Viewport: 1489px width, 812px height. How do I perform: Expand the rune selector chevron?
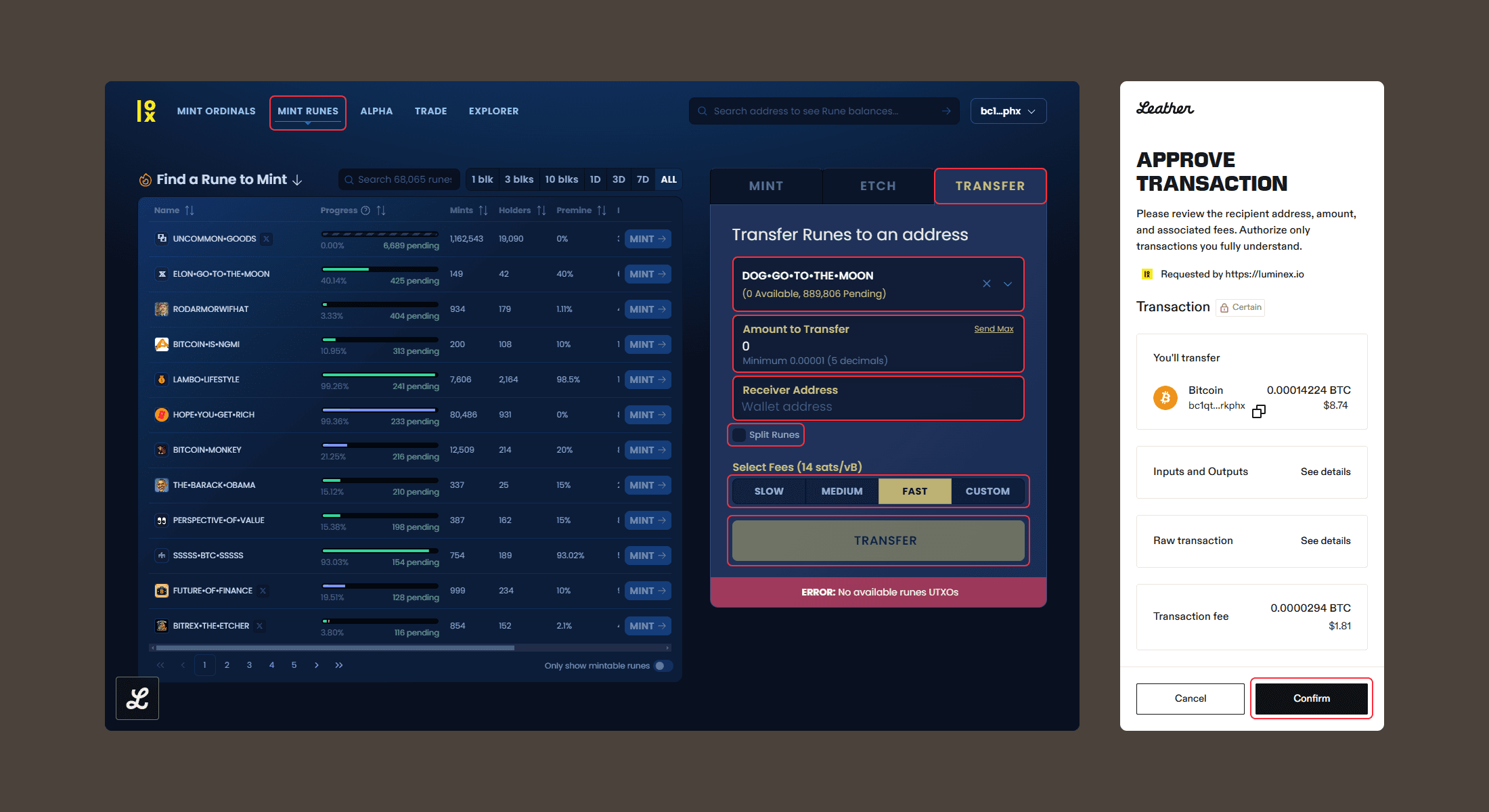pos(1008,284)
